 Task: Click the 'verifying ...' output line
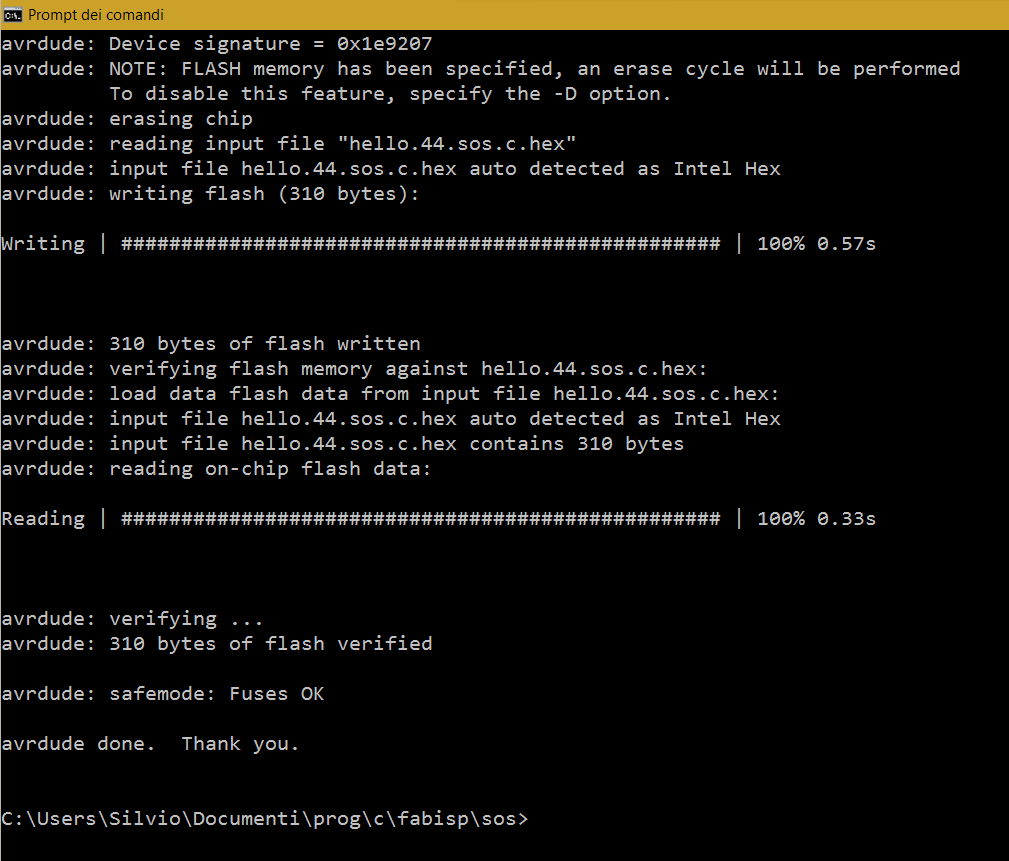[x=133, y=619]
